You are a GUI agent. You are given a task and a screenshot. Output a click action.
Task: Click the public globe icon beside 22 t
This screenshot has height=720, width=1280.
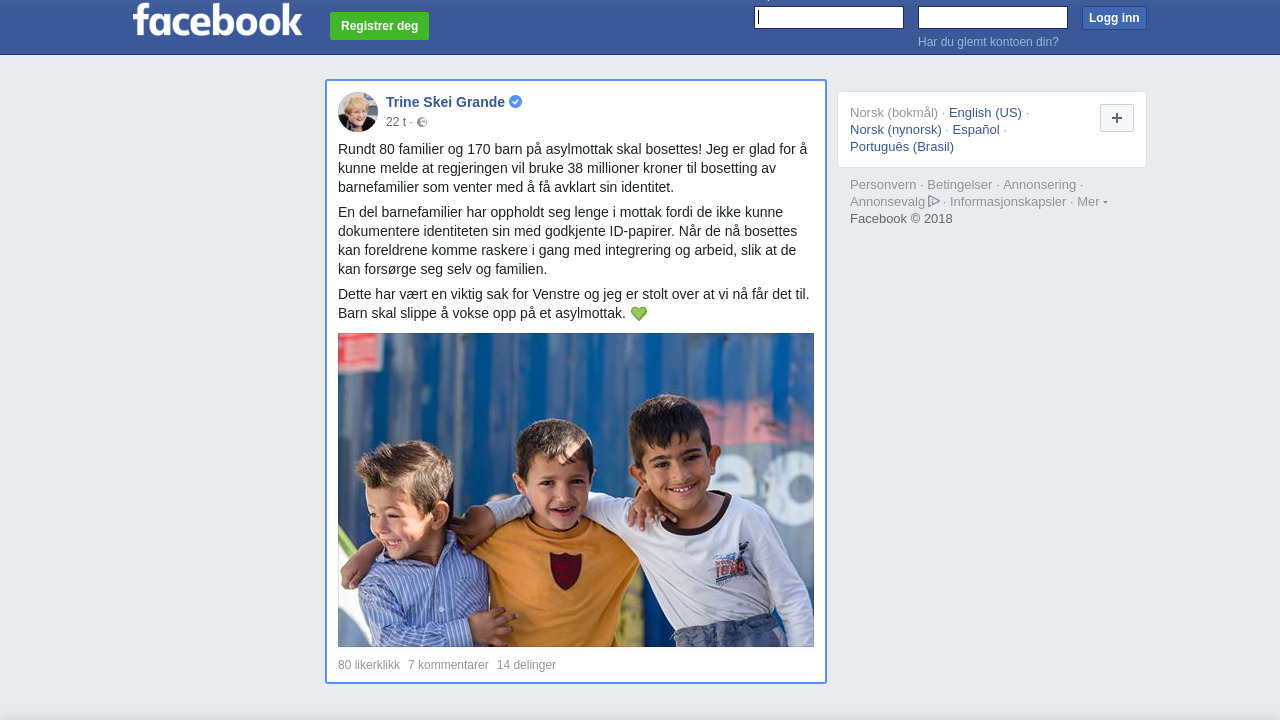(x=422, y=122)
